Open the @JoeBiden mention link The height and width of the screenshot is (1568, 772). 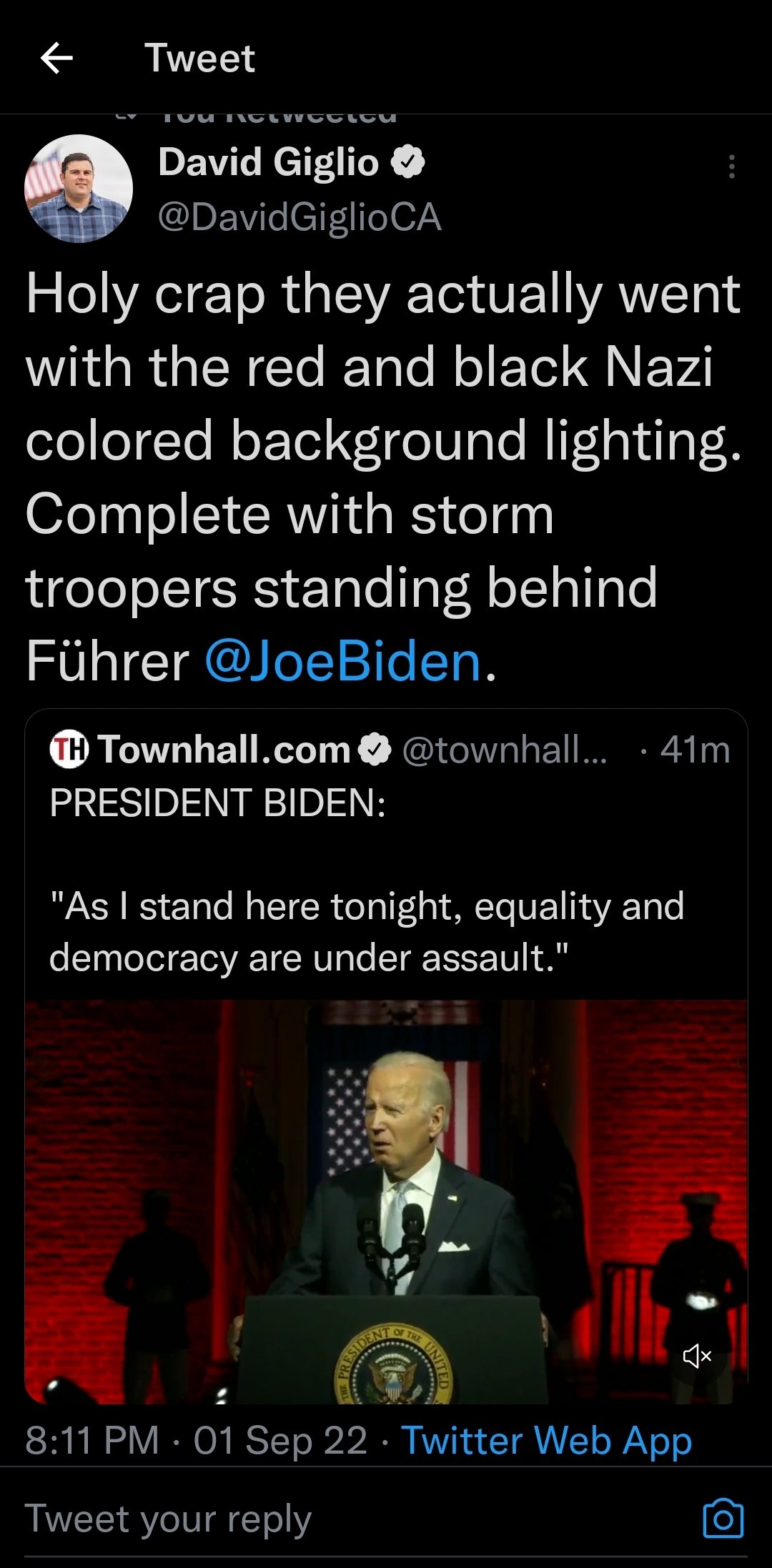click(x=343, y=661)
